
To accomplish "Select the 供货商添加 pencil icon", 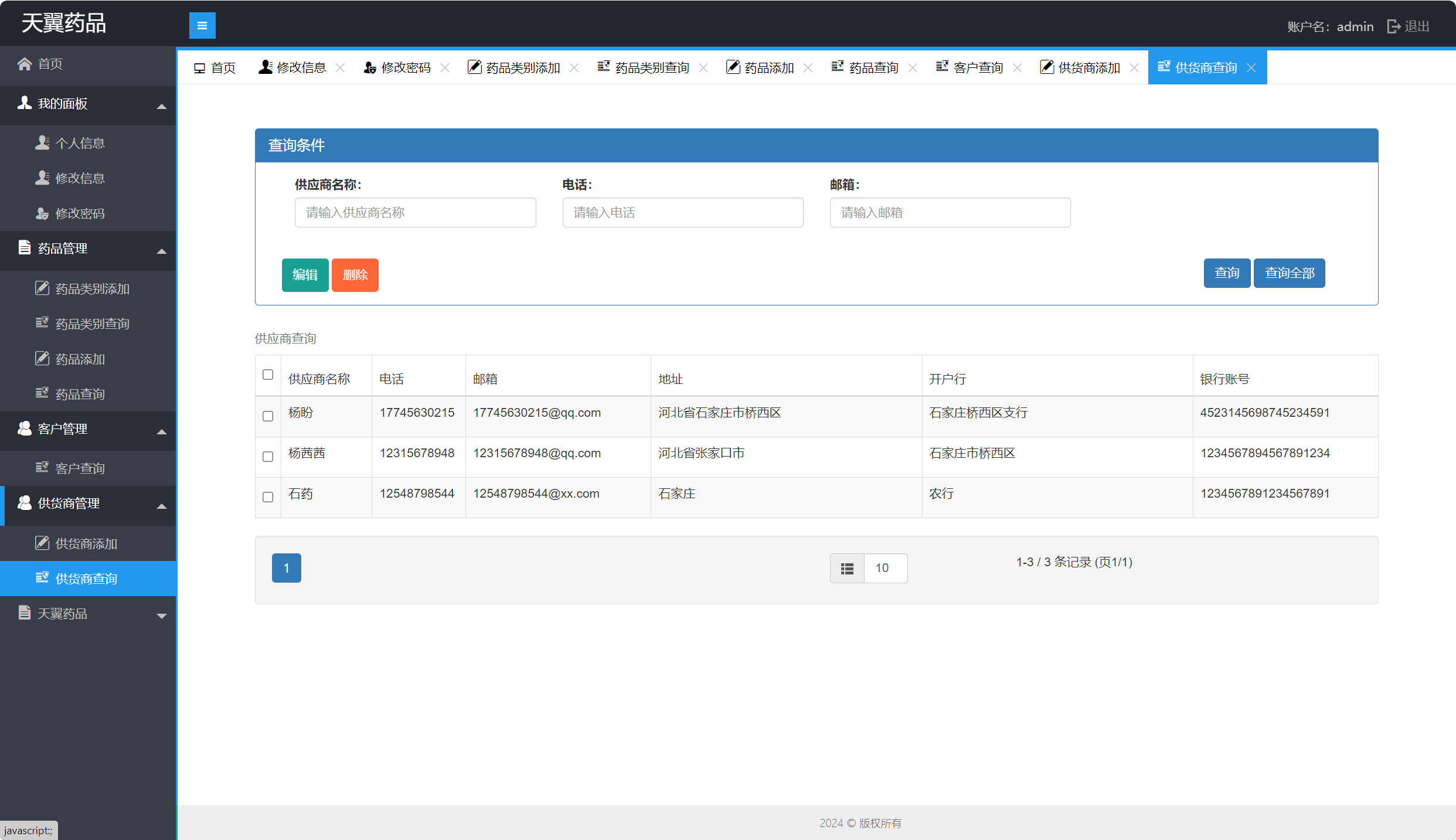I will 42,543.
